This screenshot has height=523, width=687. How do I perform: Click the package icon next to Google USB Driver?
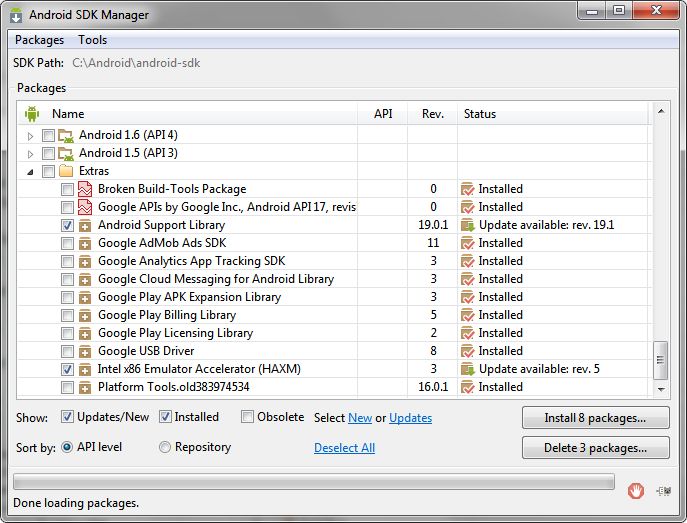[x=85, y=351]
